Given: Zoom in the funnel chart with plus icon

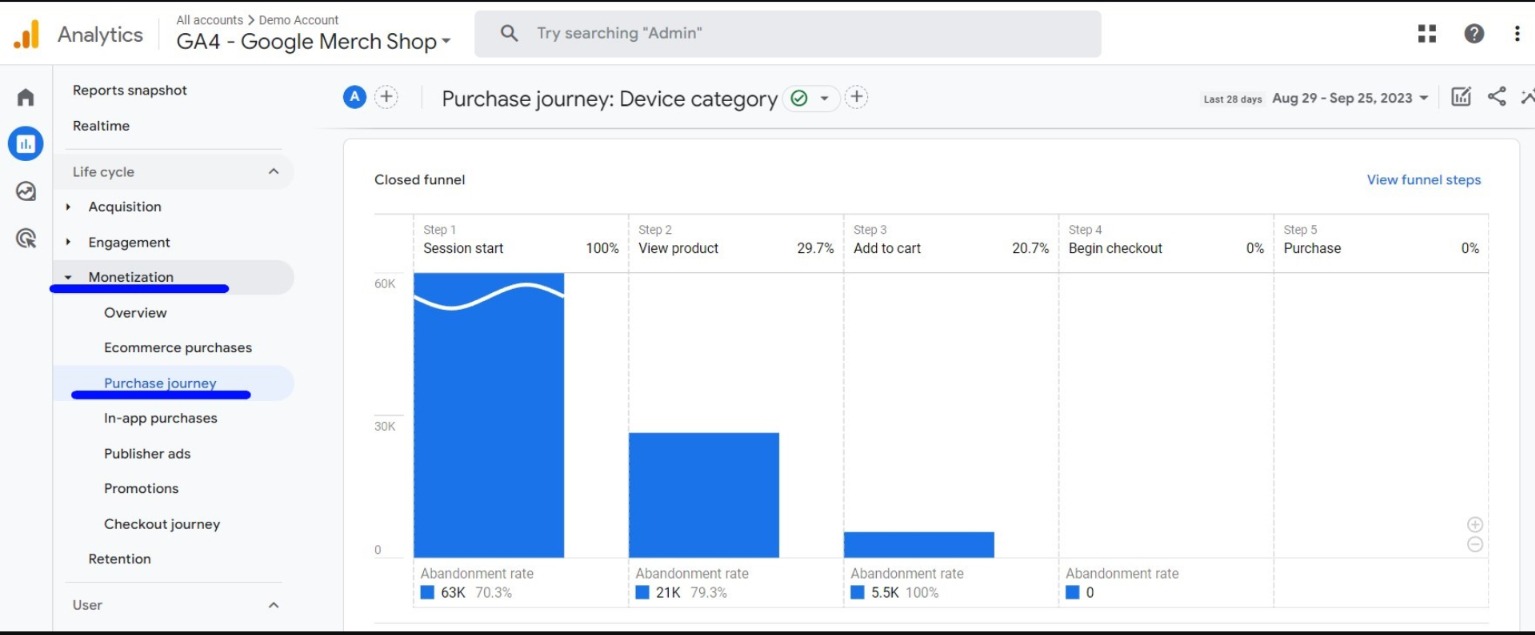Looking at the screenshot, I should point(1475,524).
